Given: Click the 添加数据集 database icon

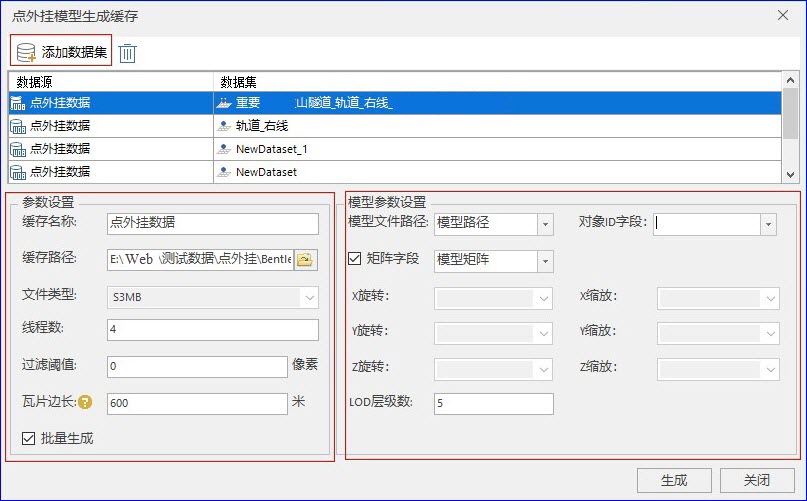Looking at the screenshot, I should pos(26,52).
